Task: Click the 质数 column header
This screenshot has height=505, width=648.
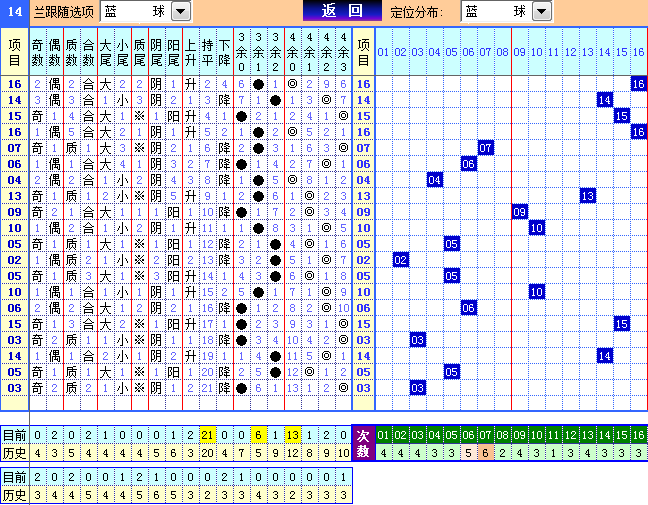Action: (x=71, y=52)
